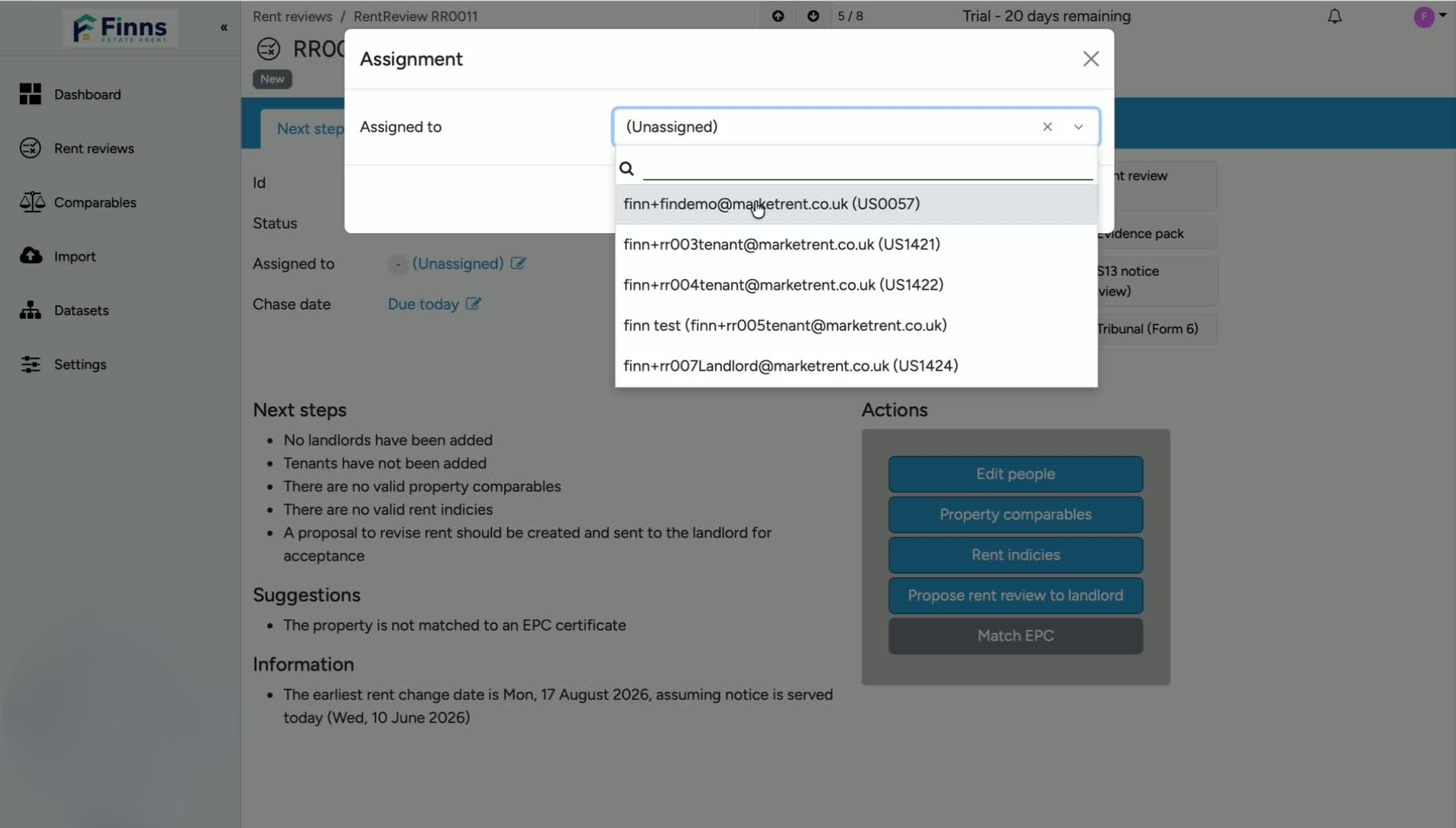Image resolution: width=1456 pixels, height=828 pixels.
Task: Click the rent review header icon
Action: (x=268, y=49)
